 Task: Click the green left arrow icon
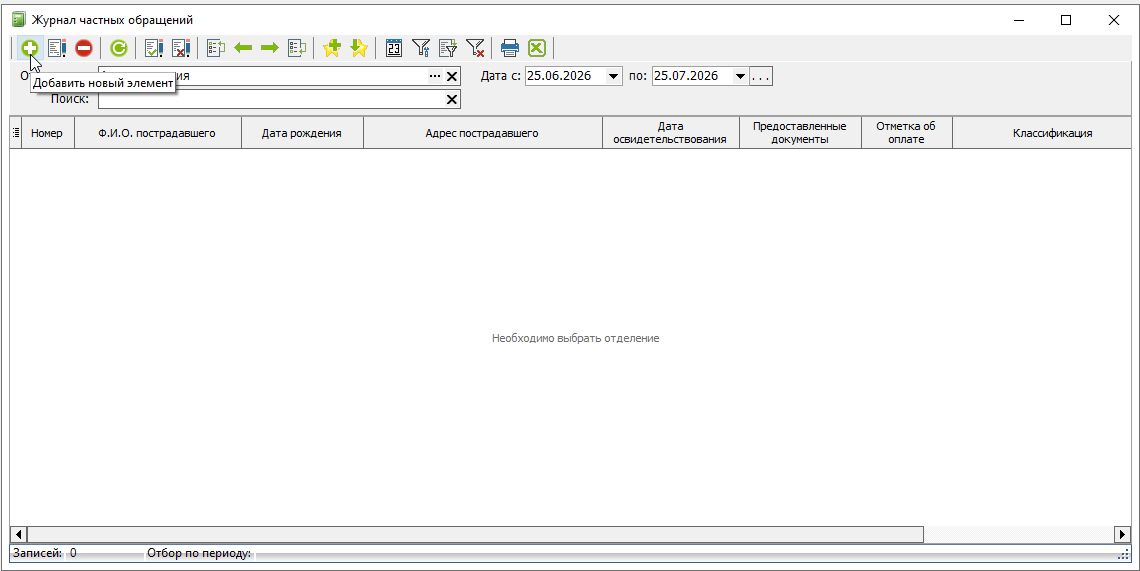243,49
